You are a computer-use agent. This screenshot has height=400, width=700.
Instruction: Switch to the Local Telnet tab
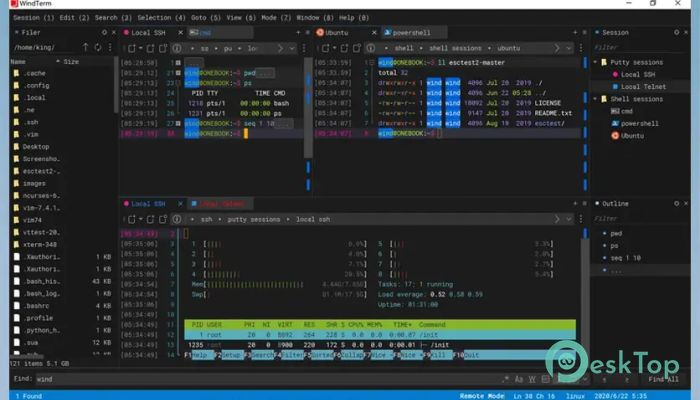coord(221,204)
